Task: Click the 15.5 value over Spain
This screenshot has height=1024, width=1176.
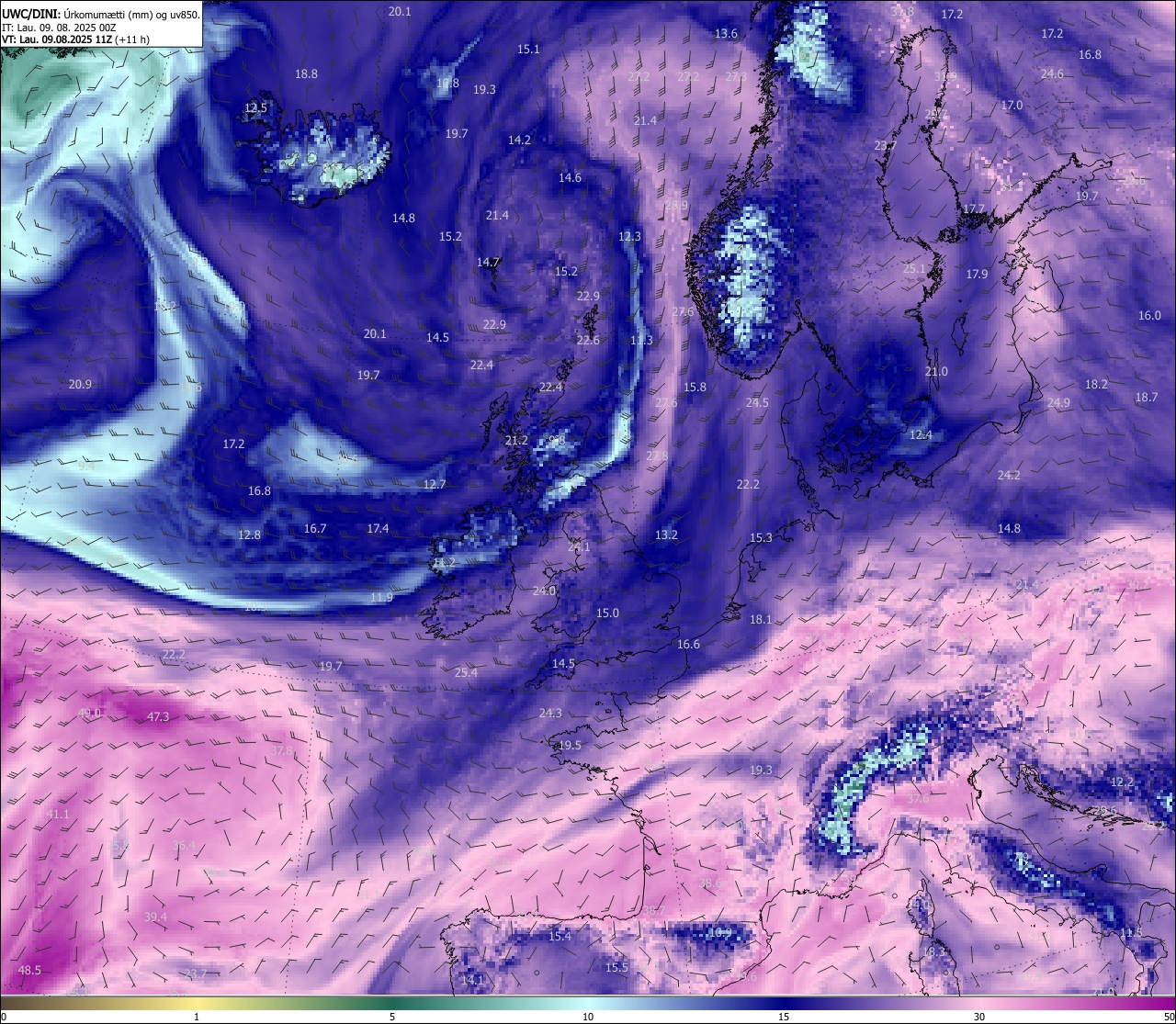Action: [616, 967]
